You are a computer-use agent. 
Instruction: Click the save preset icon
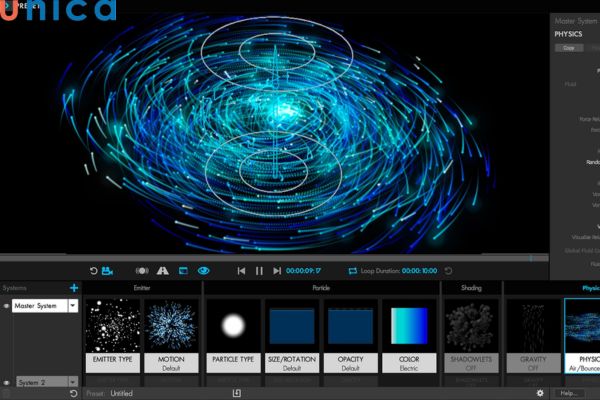click(237, 393)
